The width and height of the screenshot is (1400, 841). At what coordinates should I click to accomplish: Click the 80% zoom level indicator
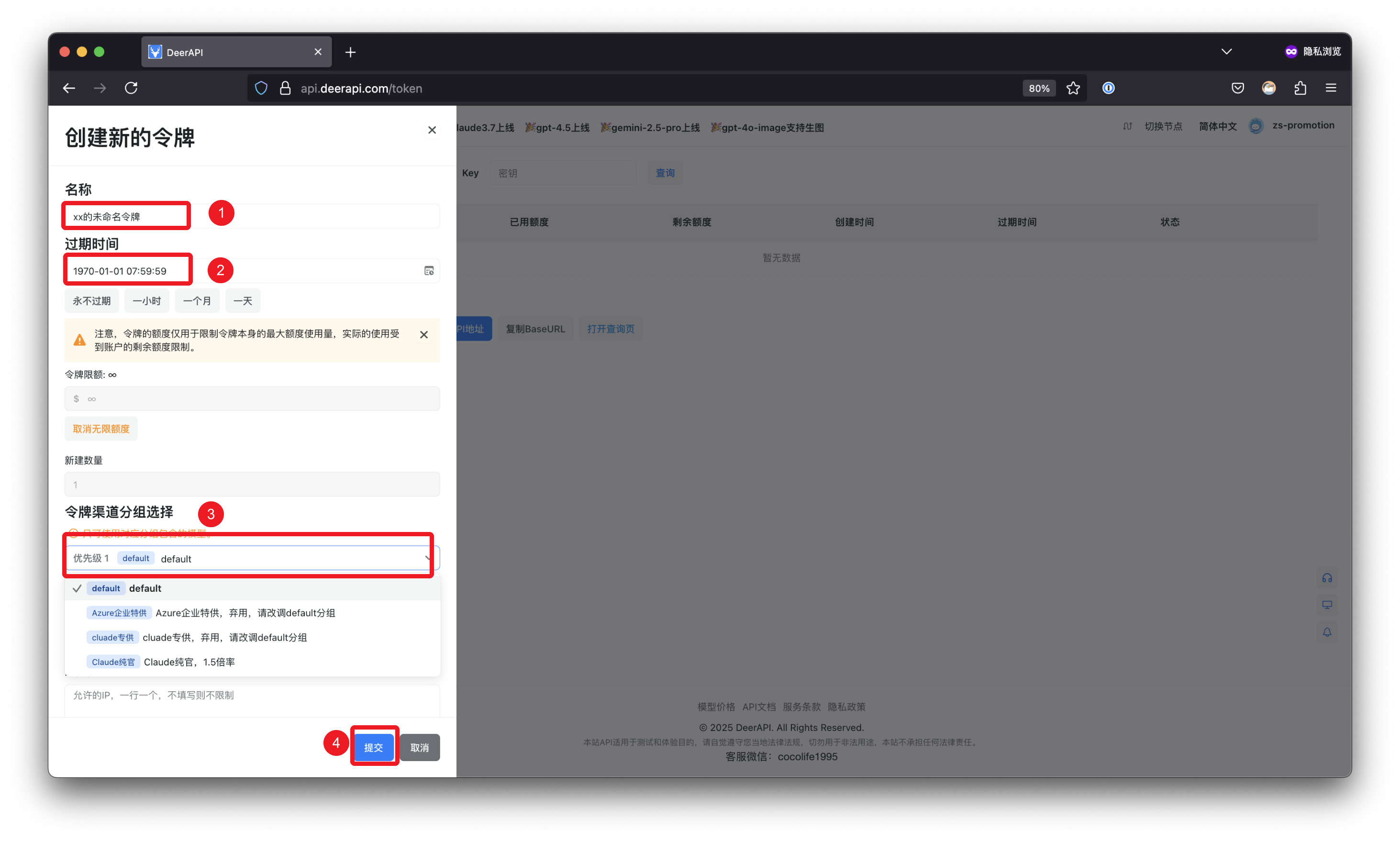pyautogui.click(x=1038, y=88)
